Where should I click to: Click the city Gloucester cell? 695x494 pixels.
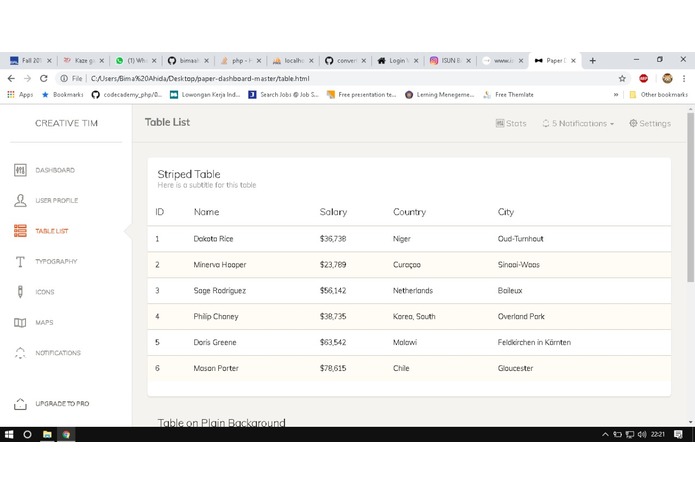pyautogui.click(x=515, y=368)
